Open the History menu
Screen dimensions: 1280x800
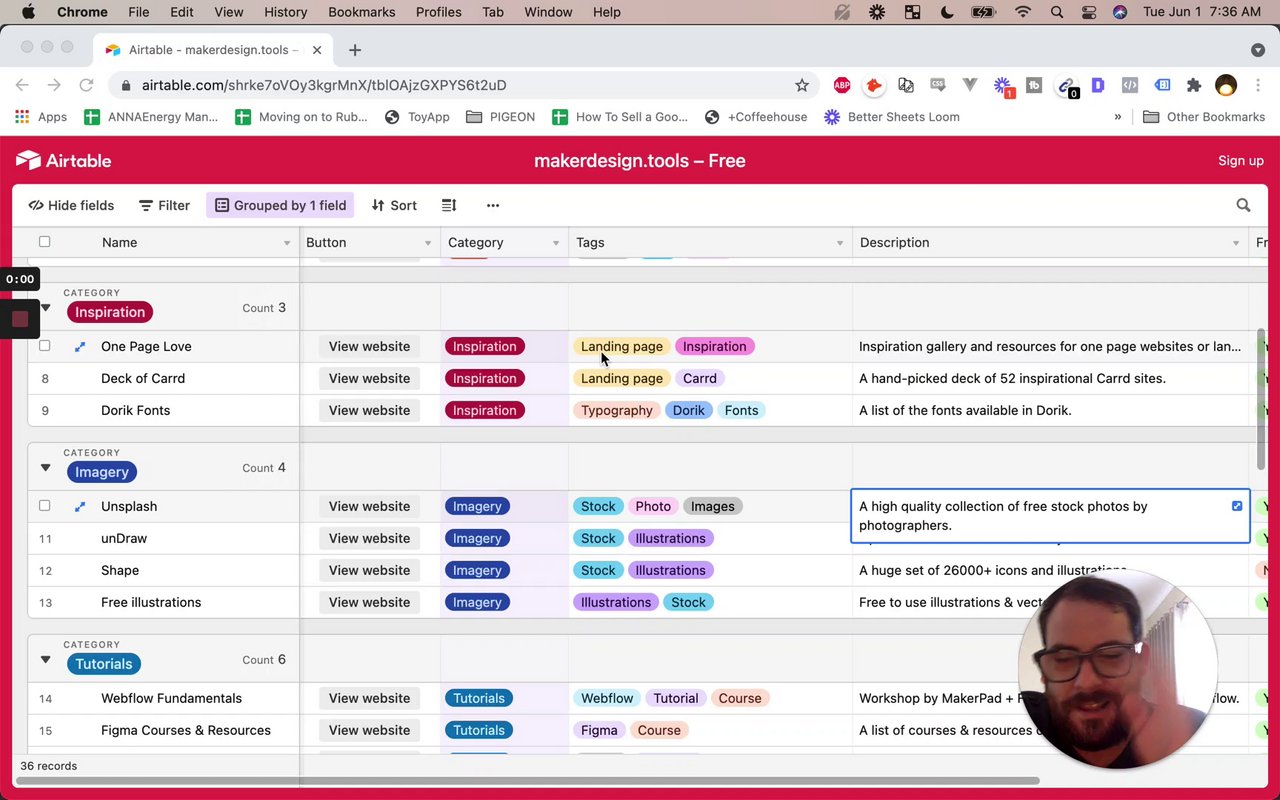(285, 12)
